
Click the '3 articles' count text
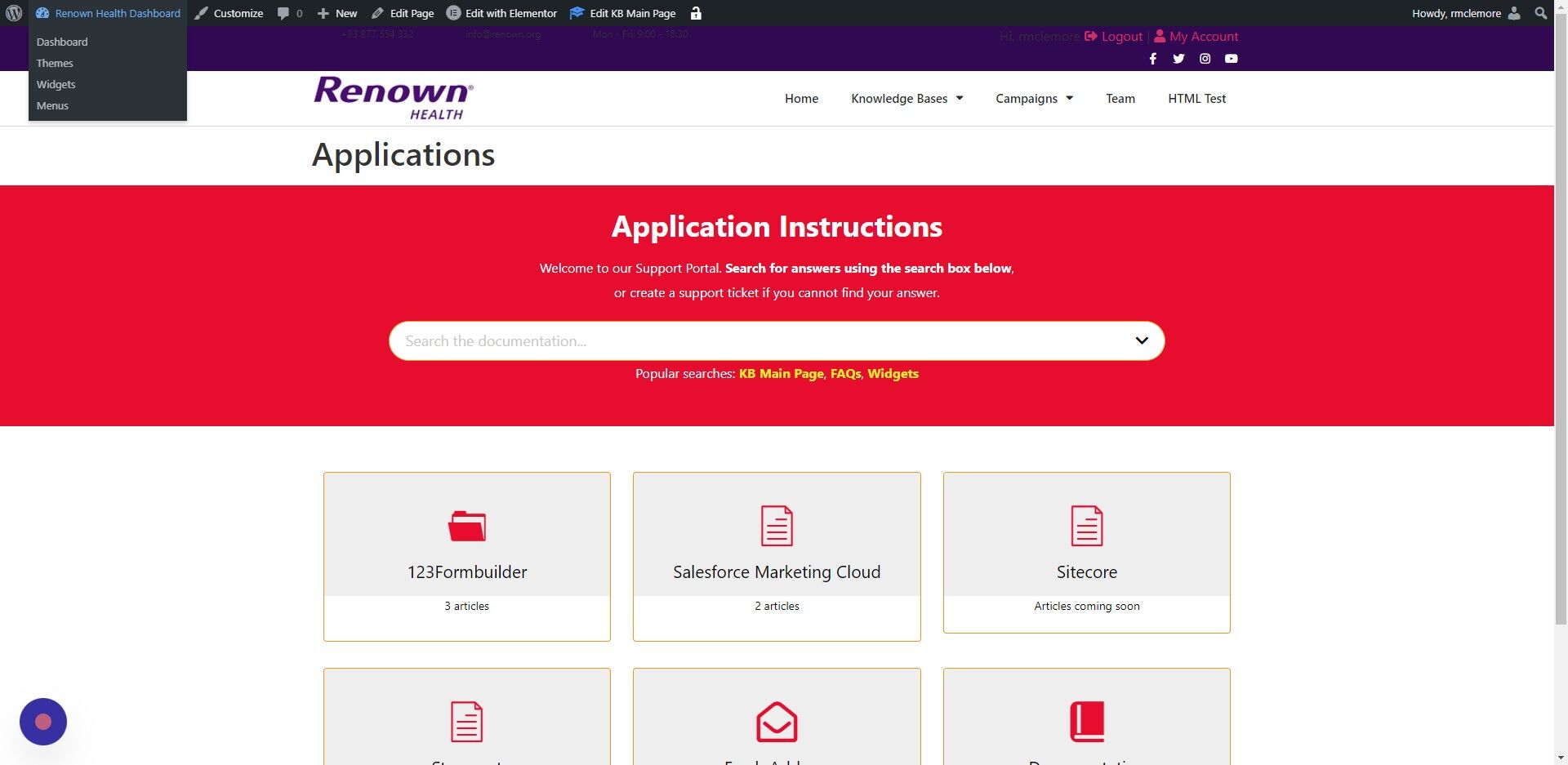467,607
